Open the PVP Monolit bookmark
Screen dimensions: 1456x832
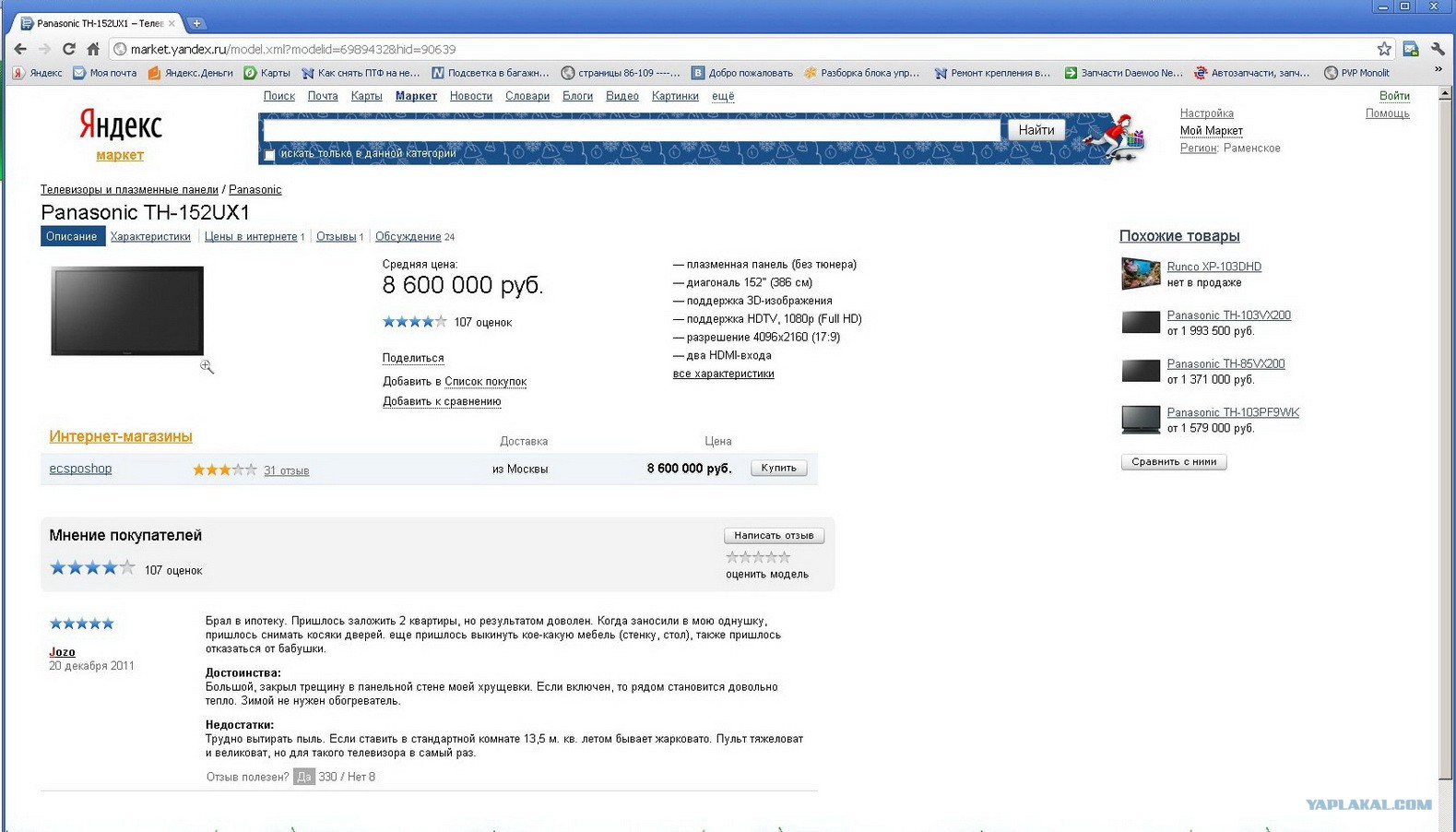(1357, 73)
